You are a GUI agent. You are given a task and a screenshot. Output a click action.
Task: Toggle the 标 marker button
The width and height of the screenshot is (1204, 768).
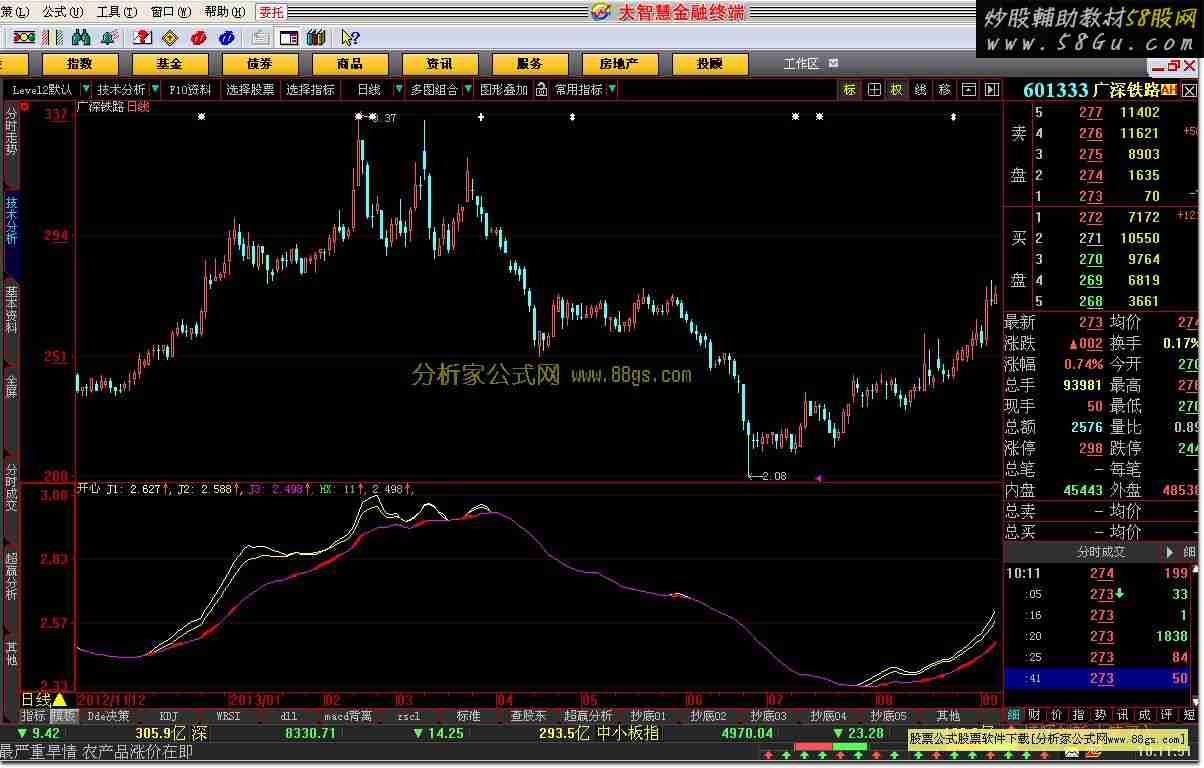[x=849, y=89]
